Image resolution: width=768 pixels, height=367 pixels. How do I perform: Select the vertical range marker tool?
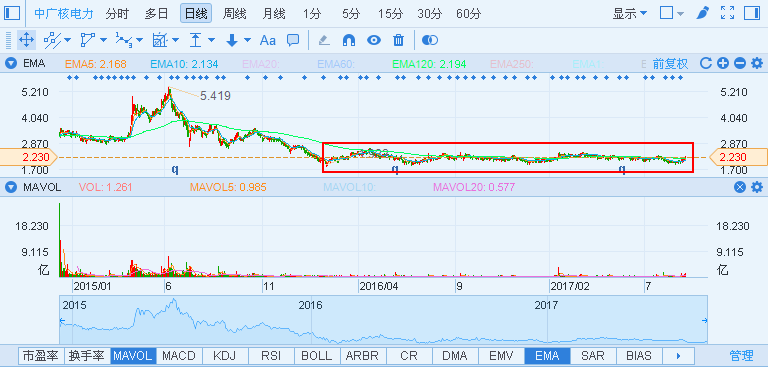click(196, 40)
